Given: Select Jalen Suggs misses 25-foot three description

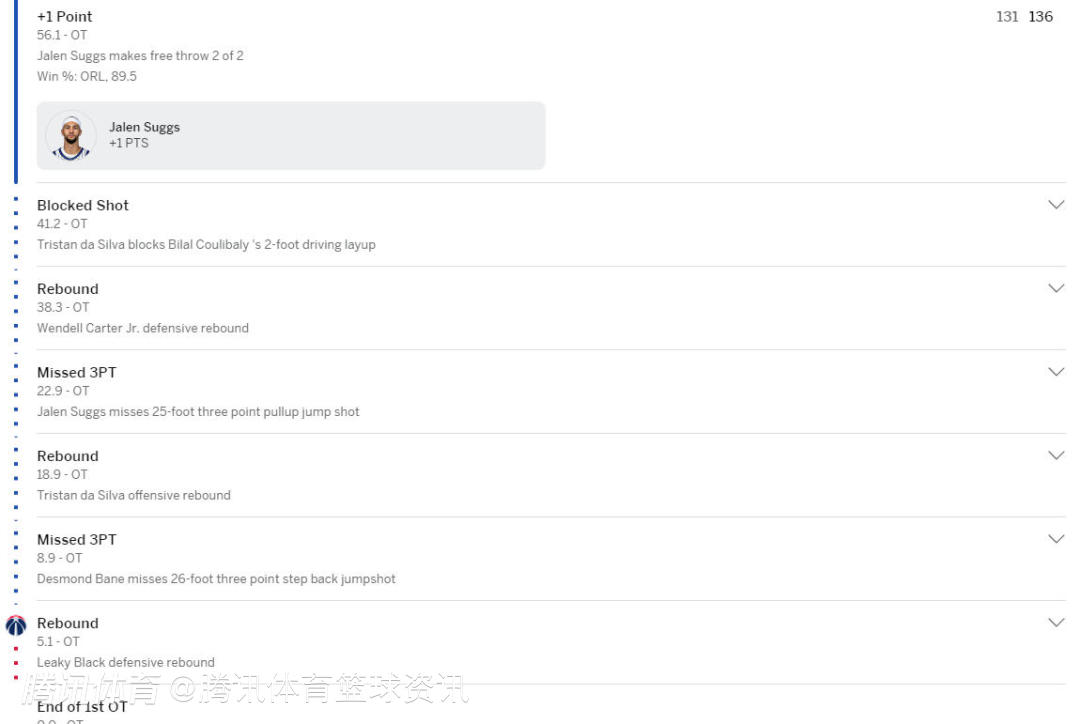Looking at the screenshot, I should coord(198,411).
